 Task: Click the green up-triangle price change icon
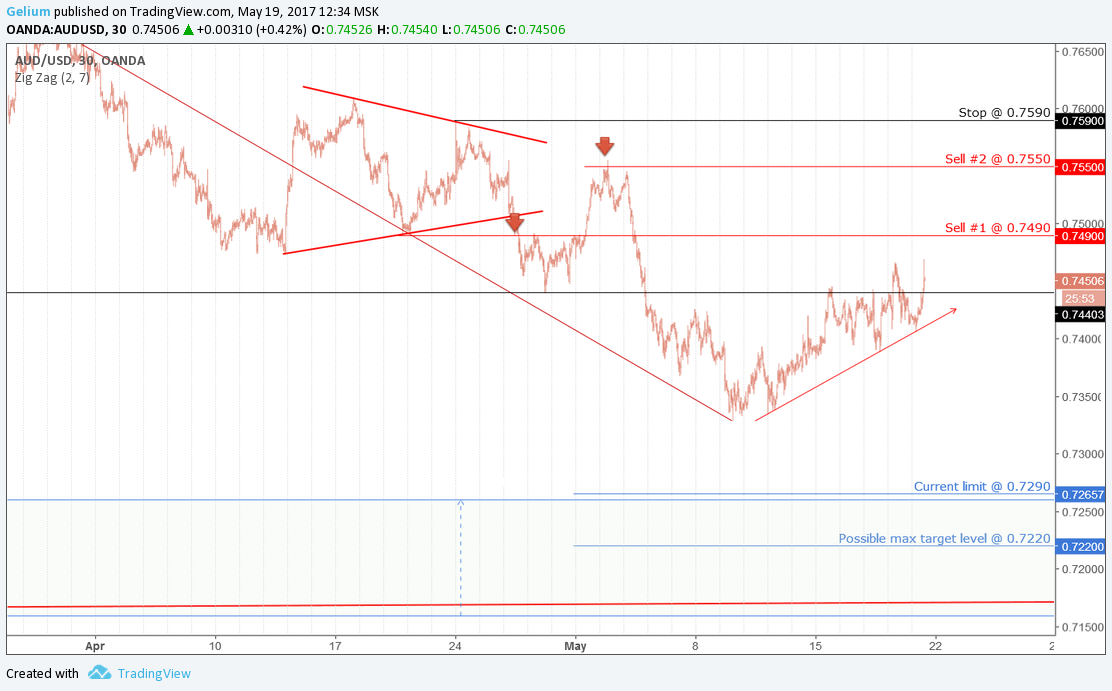click(x=189, y=30)
